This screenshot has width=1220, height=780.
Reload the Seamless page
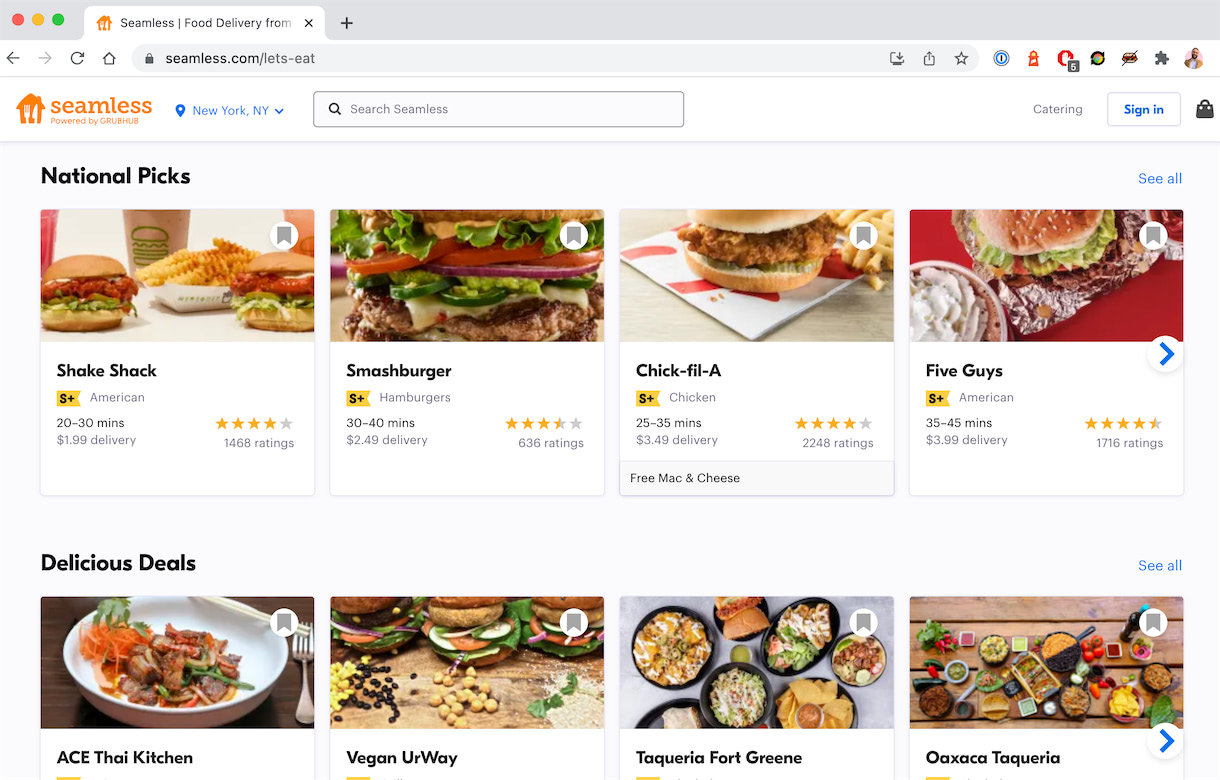[77, 58]
